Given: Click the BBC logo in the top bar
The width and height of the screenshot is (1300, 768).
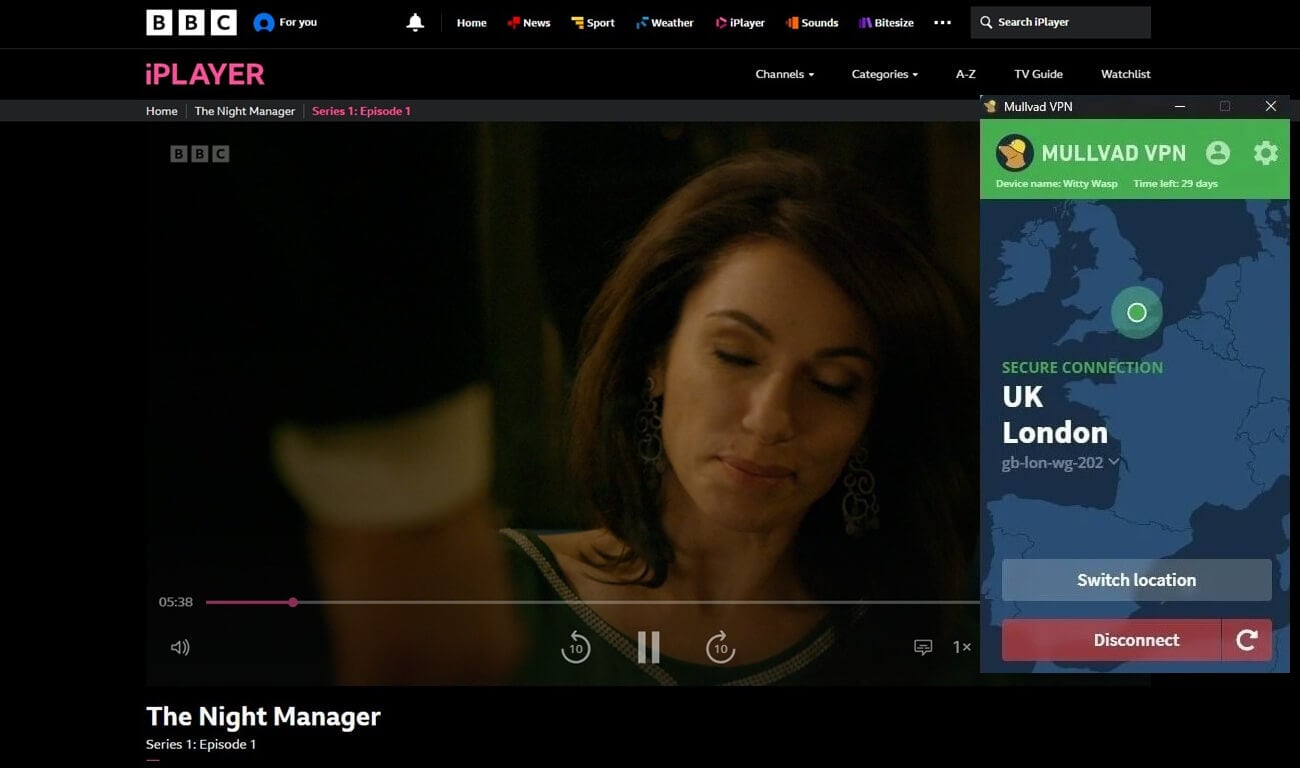Looking at the screenshot, I should pos(190,21).
